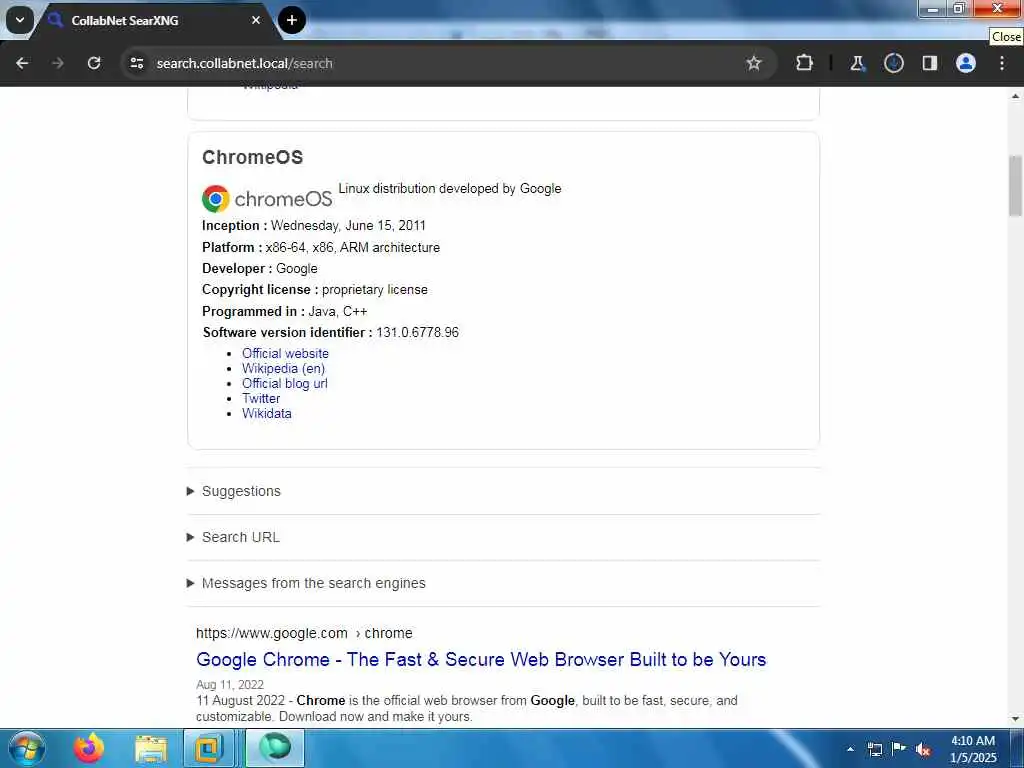Screen dimensions: 1024x768
Task: Open Google Chrome Fast & Secure result
Action: coord(481,660)
